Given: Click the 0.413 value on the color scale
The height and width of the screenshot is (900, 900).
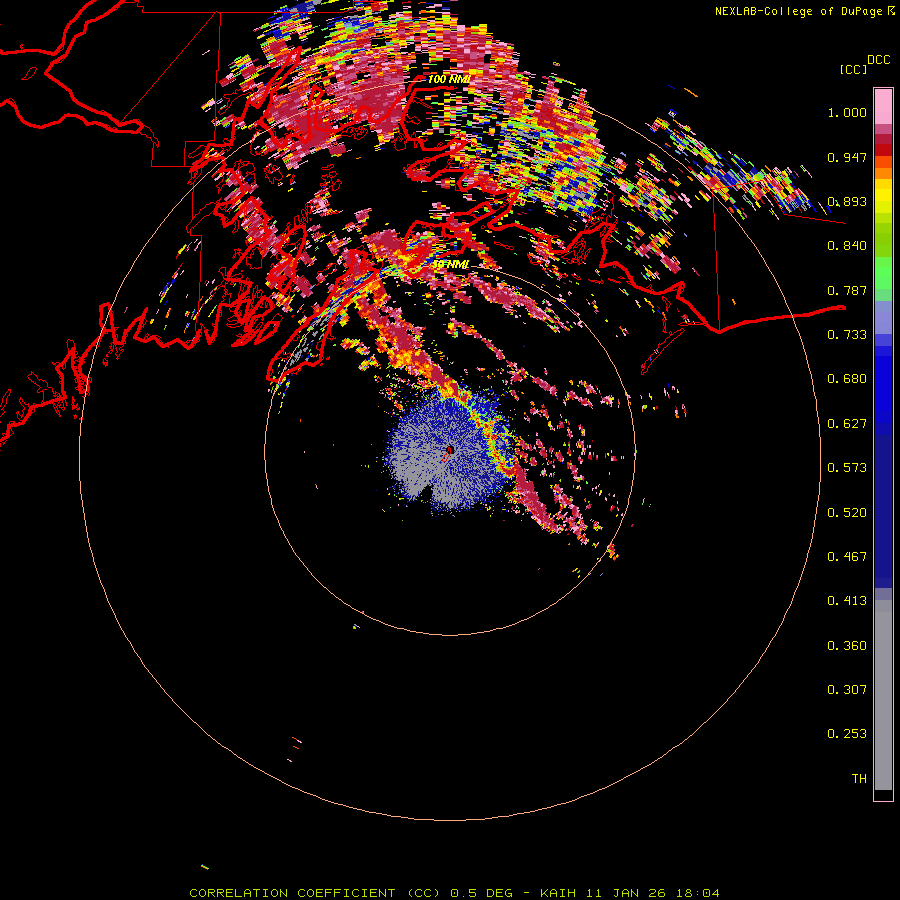Looking at the screenshot, I should tap(847, 601).
